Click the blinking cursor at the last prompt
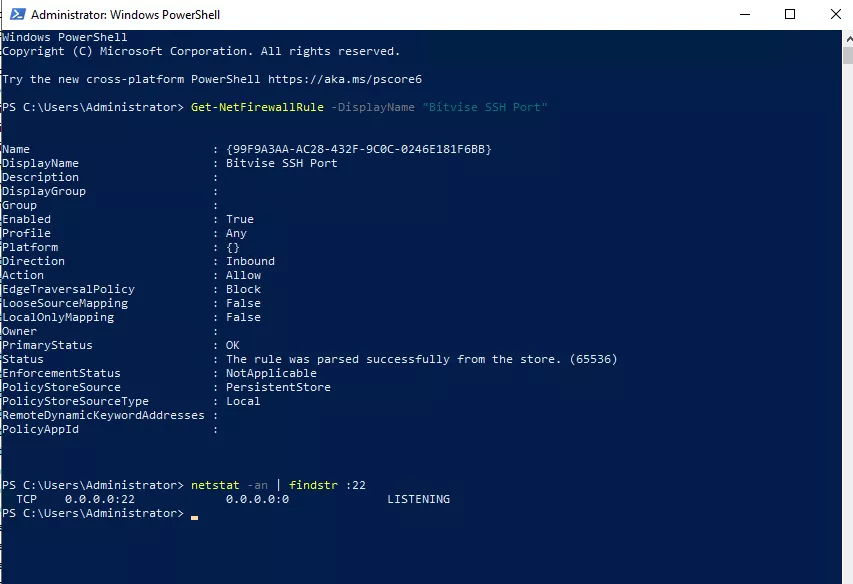This screenshot has height=584, width=853. 195,516
